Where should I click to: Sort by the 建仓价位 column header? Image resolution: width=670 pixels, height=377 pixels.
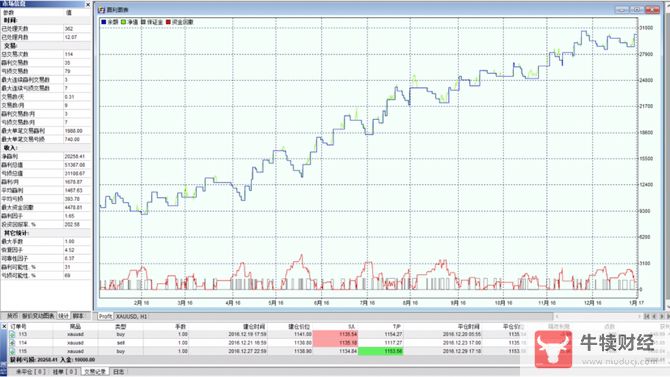[x=299, y=327]
